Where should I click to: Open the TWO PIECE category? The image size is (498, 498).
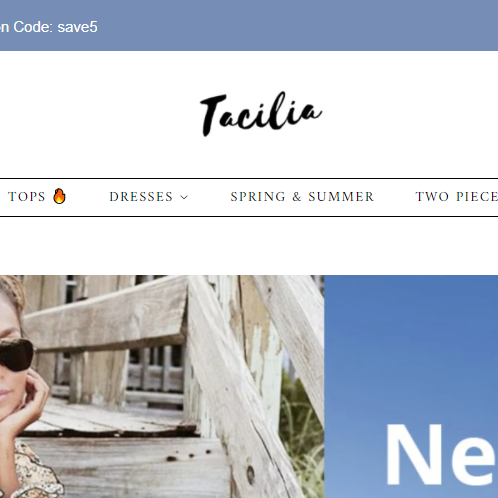pyautogui.click(x=456, y=197)
